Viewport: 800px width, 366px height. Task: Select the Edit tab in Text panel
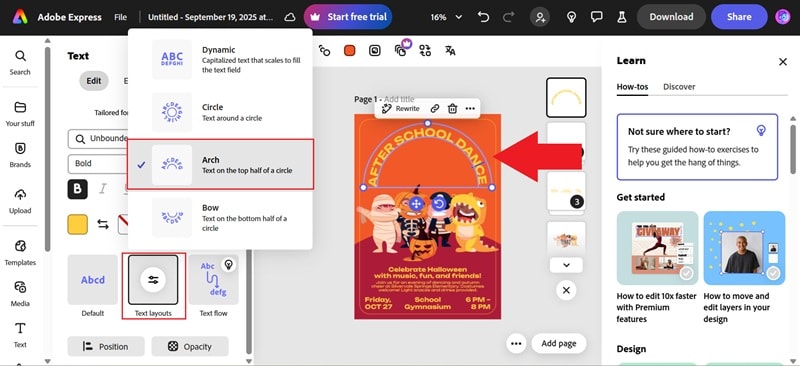point(94,81)
